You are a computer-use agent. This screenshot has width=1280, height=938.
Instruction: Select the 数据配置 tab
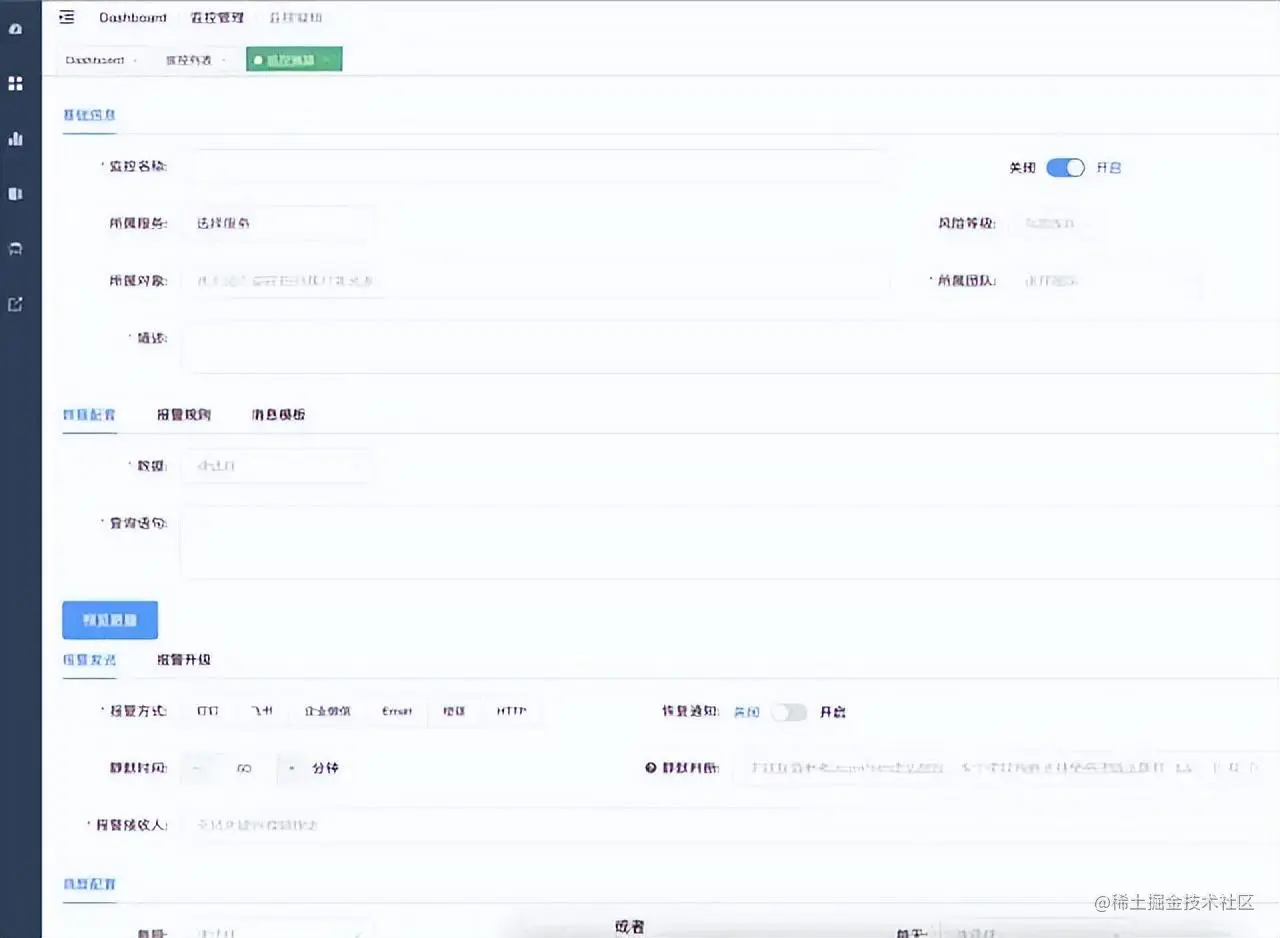tap(89, 414)
